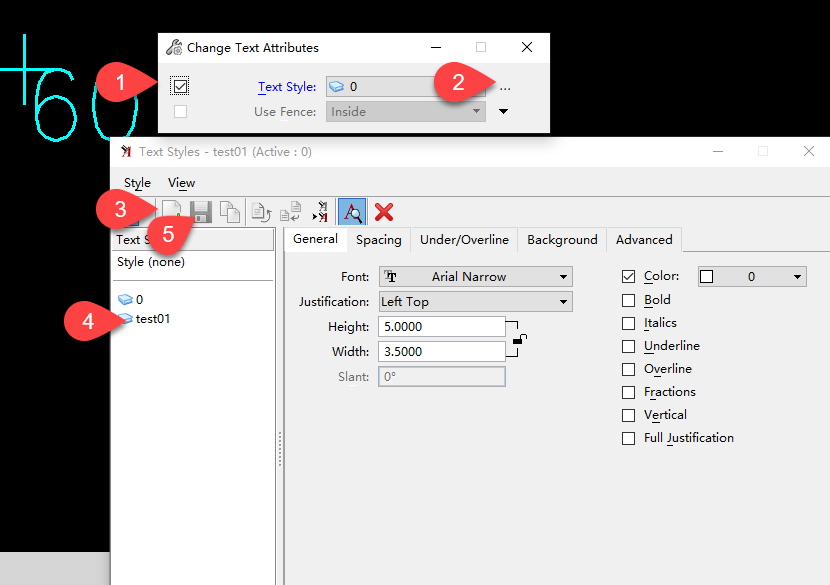Click the ellipsis button next to Text Style
The width and height of the screenshot is (830, 585).
[x=505, y=88]
